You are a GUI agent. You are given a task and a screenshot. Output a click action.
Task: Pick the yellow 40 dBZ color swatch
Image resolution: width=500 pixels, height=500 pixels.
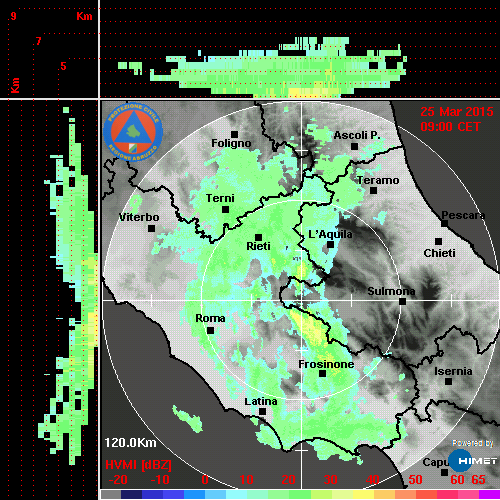tap(363, 494)
